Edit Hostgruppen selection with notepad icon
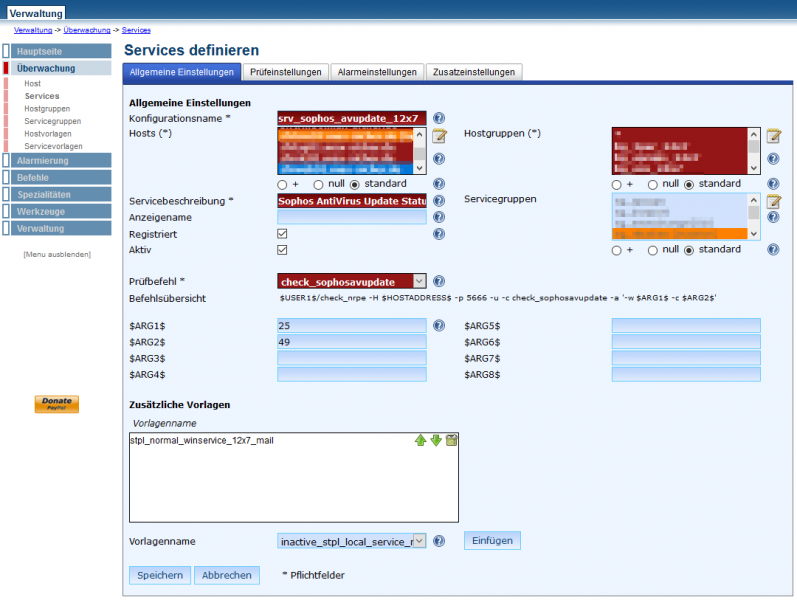Viewport: 797px width, 600px height. [774, 136]
